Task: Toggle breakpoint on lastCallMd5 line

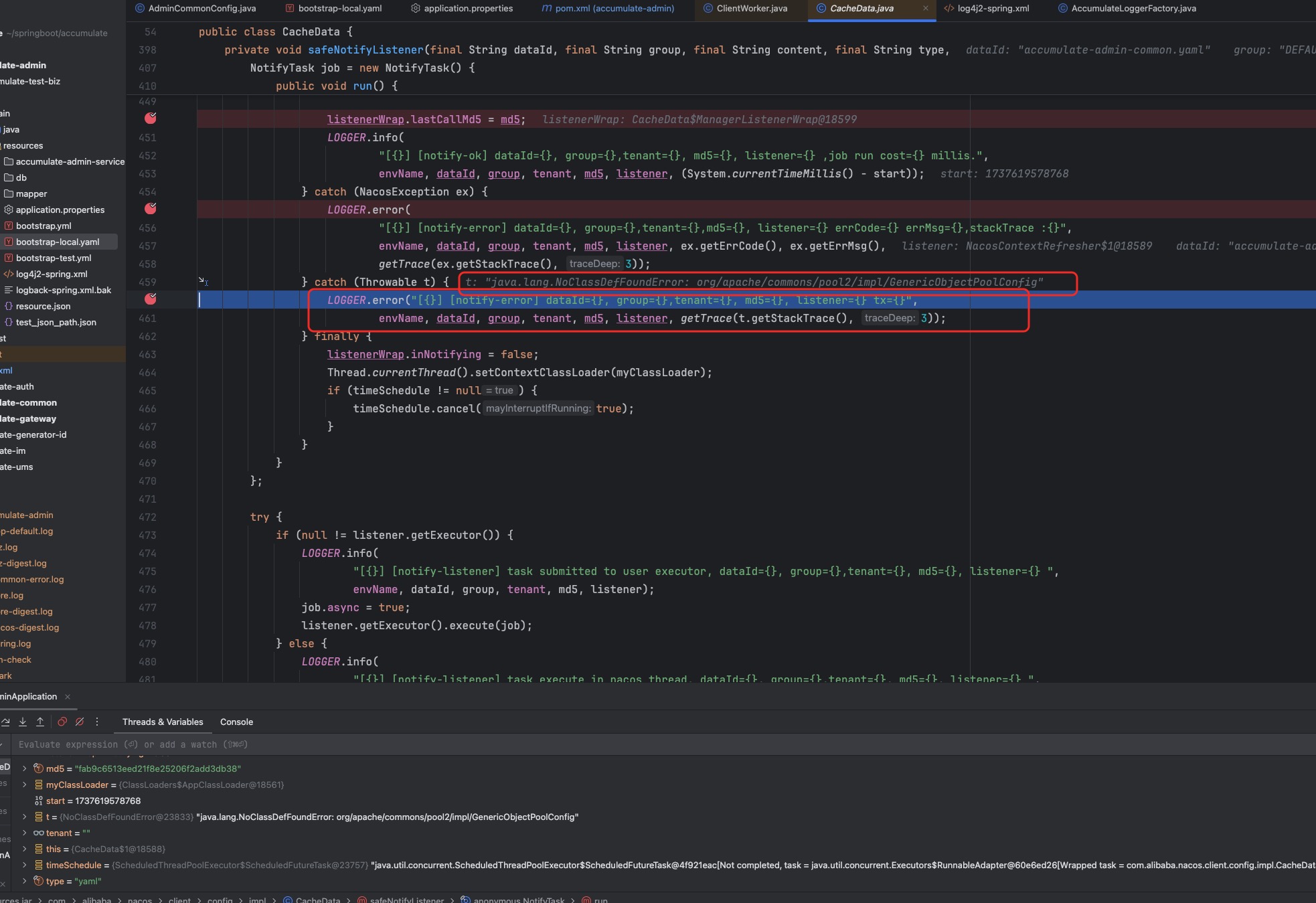Action: pos(151,118)
